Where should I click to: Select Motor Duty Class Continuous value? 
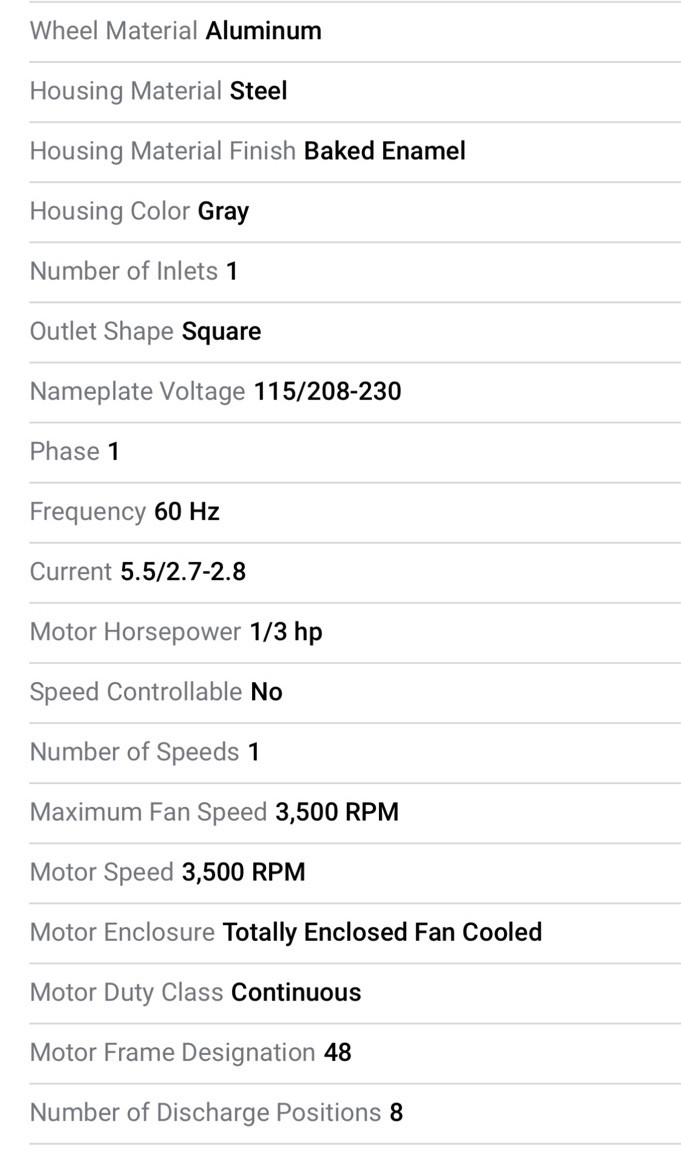(x=296, y=993)
